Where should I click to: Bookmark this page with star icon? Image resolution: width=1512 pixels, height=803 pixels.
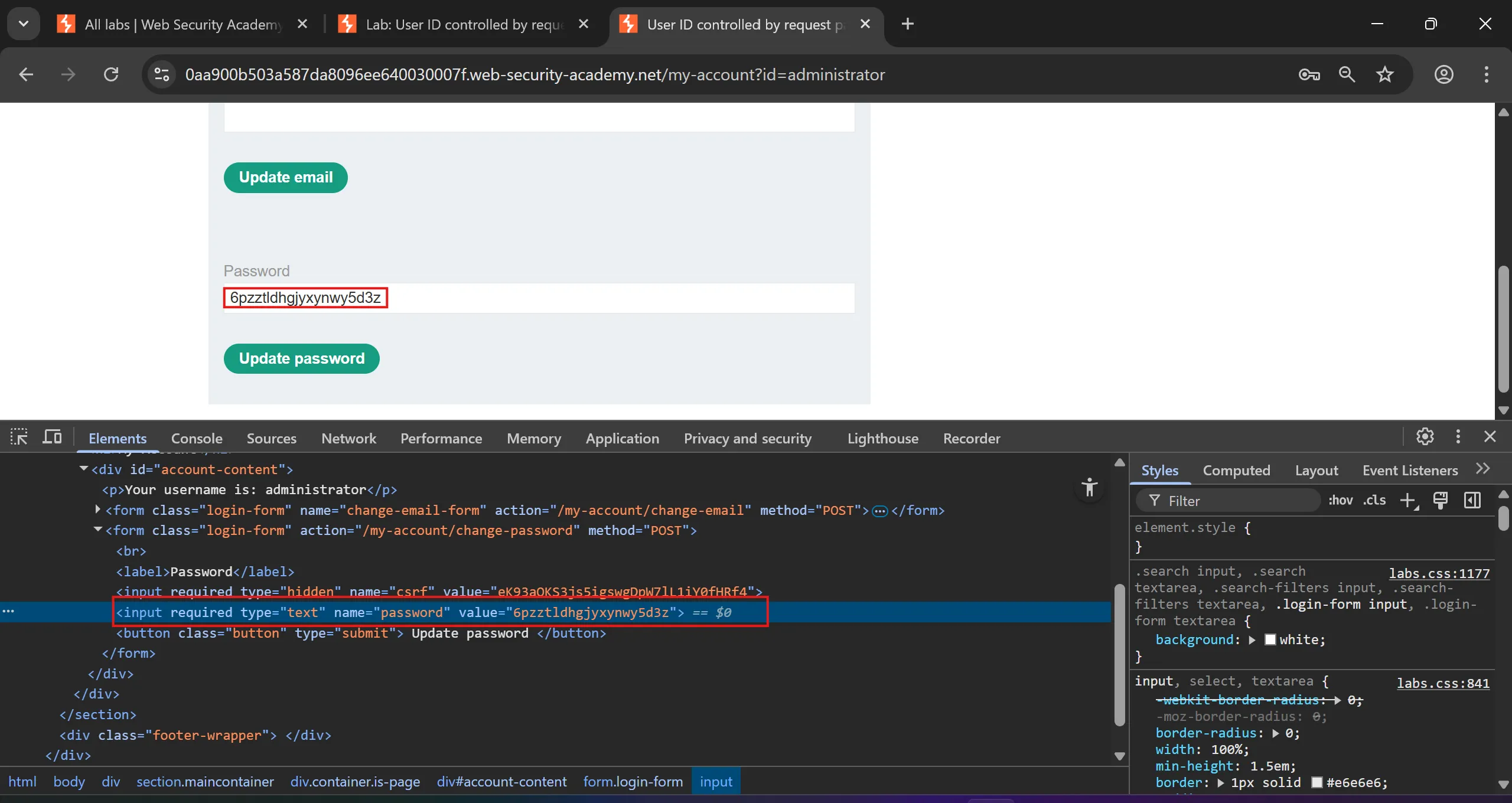1385,74
